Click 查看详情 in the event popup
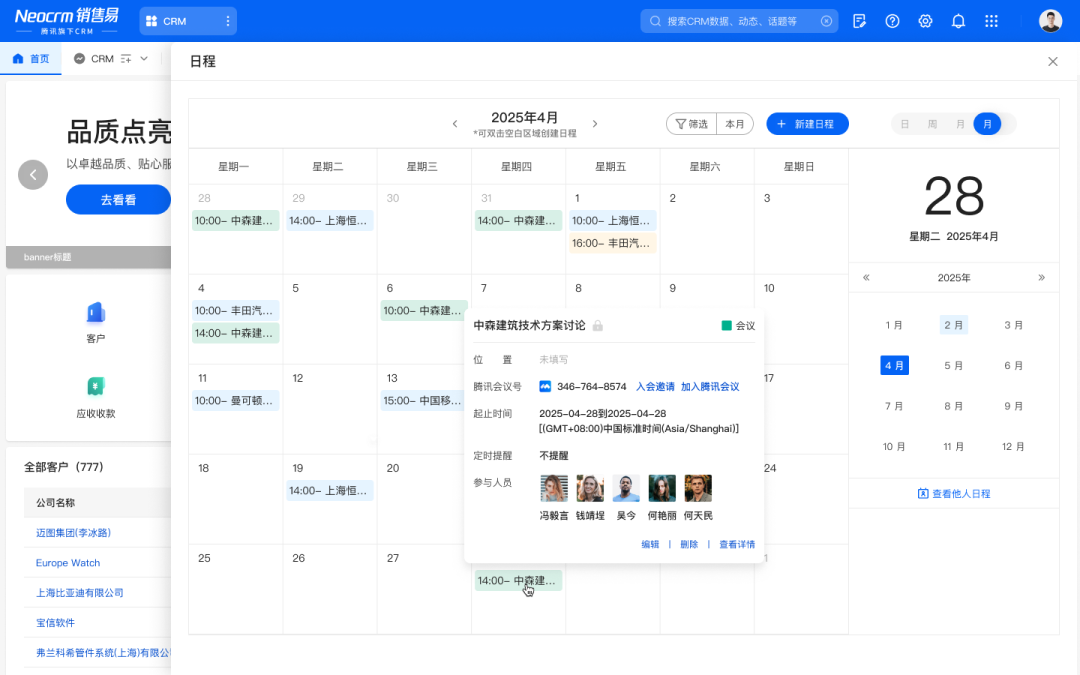 pyautogui.click(x=737, y=545)
